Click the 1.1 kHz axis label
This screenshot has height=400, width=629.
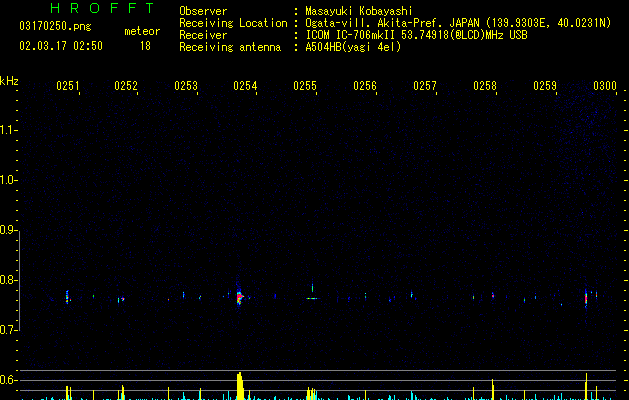(x=8, y=130)
